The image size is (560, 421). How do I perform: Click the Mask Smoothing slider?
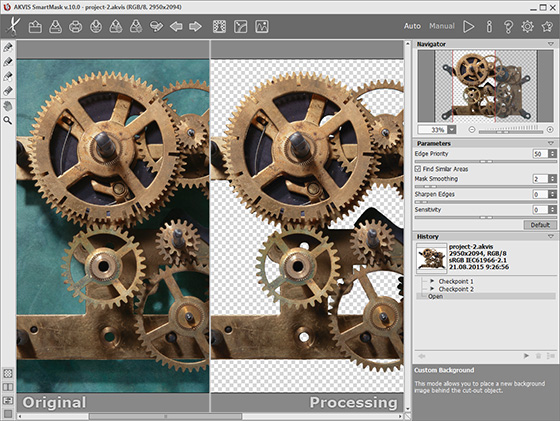pyautogui.click(x=486, y=186)
